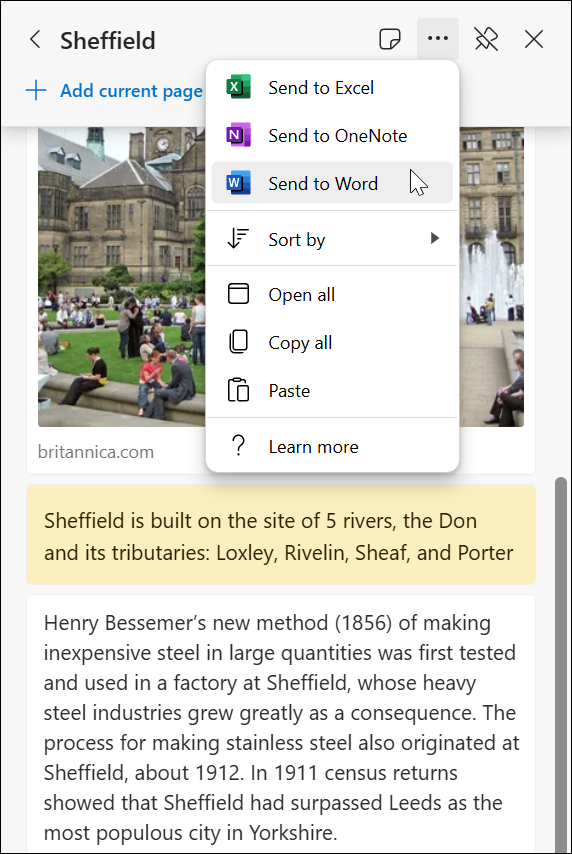
Task: Click the britannica.com source label
Action: (x=96, y=452)
